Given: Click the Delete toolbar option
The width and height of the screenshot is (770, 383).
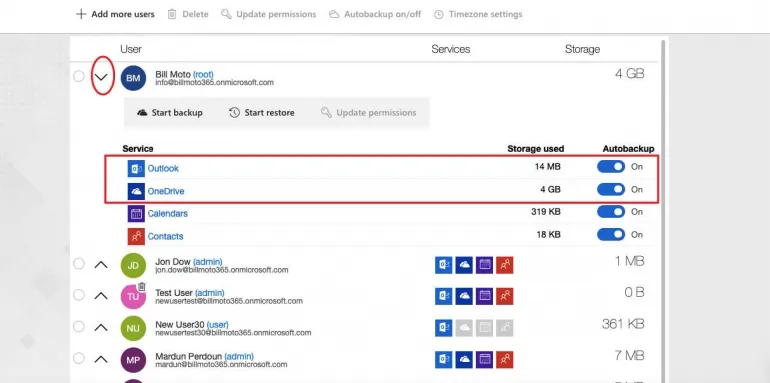Looking at the screenshot, I should coord(188,14).
